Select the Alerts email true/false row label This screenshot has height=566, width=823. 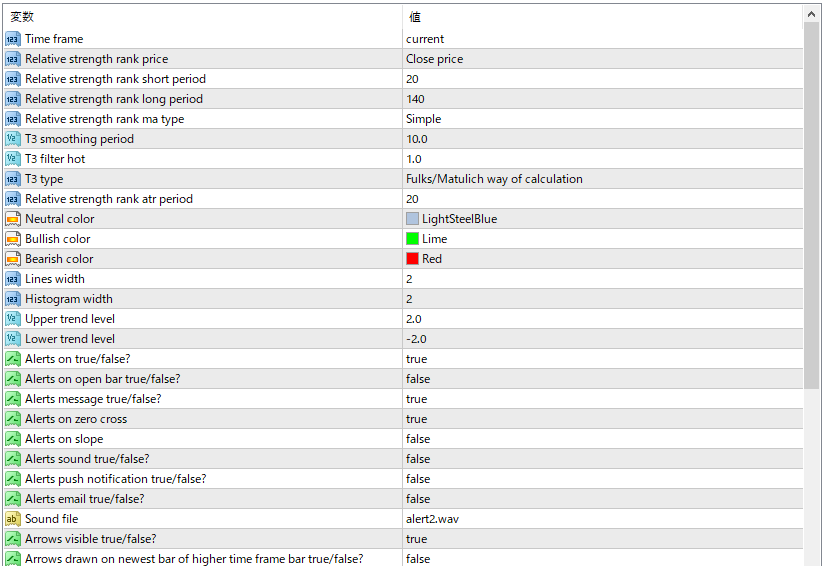coord(84,499)
